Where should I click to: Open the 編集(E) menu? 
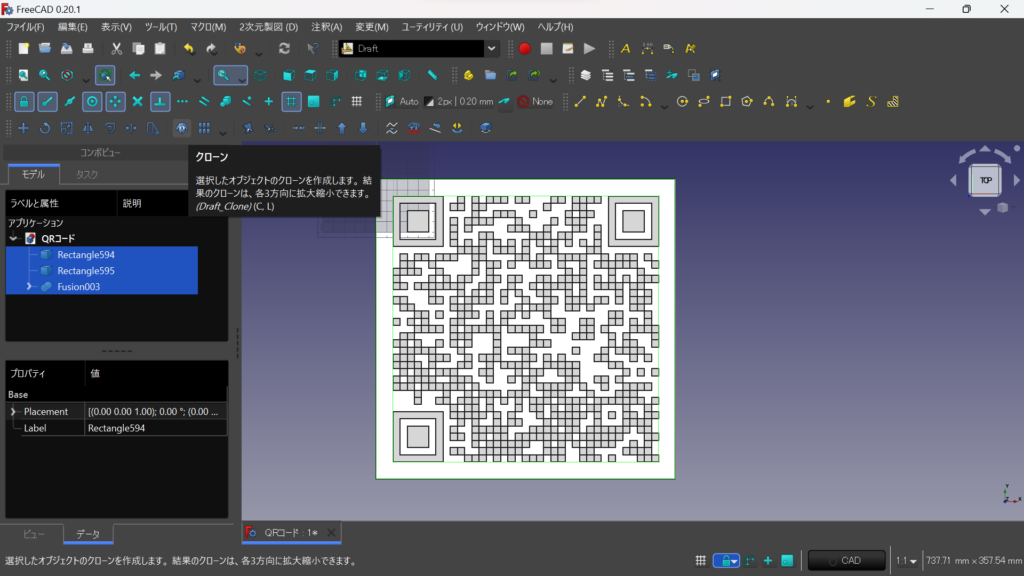[x=72, y=27]
